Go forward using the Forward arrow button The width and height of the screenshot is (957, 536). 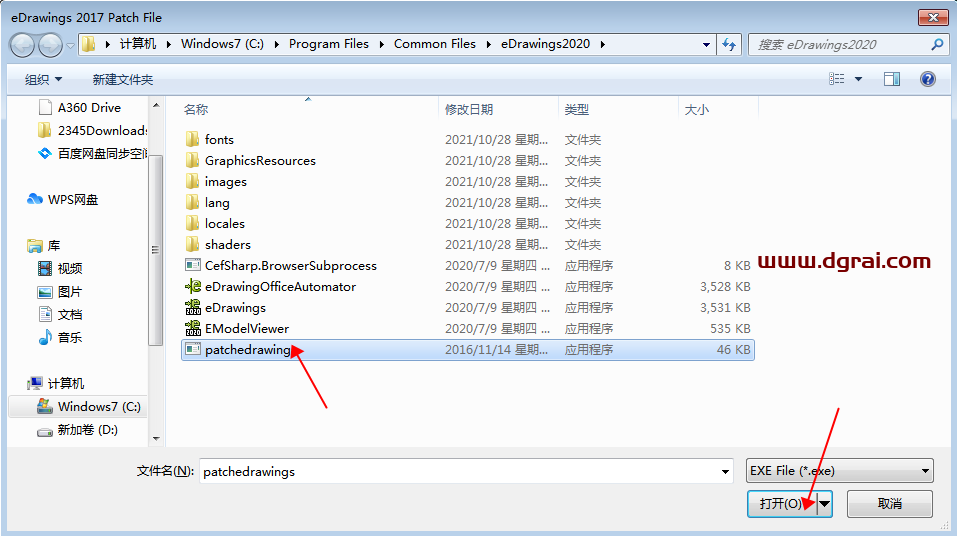point(50,45)
